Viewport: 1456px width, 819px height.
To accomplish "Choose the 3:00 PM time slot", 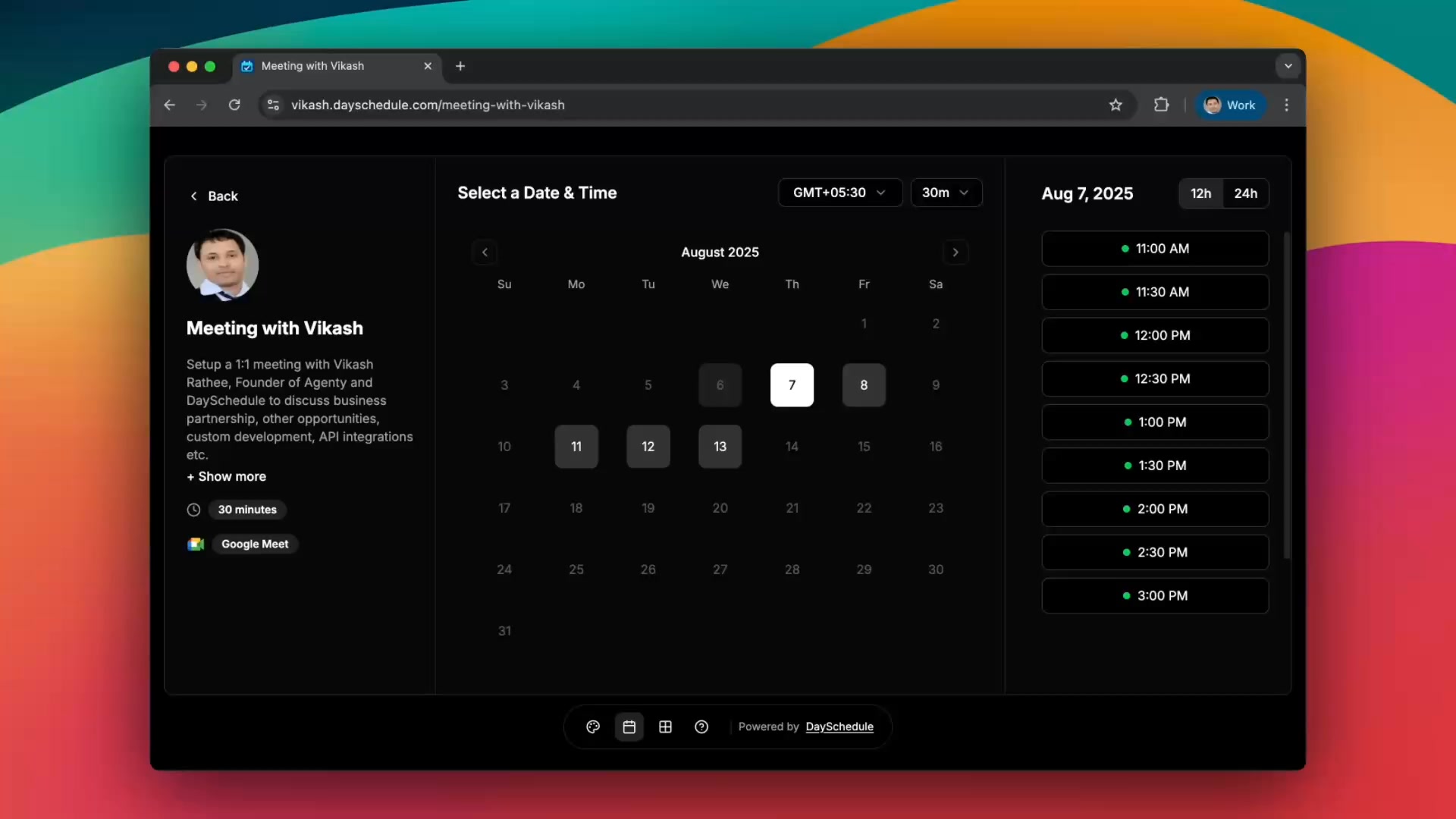I will click(1155, 595).
